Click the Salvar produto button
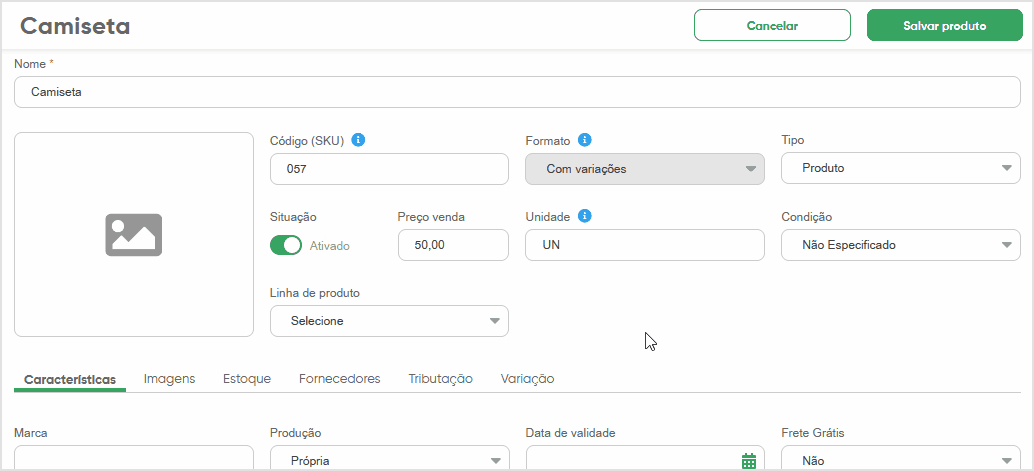 [x=944, y=26]
